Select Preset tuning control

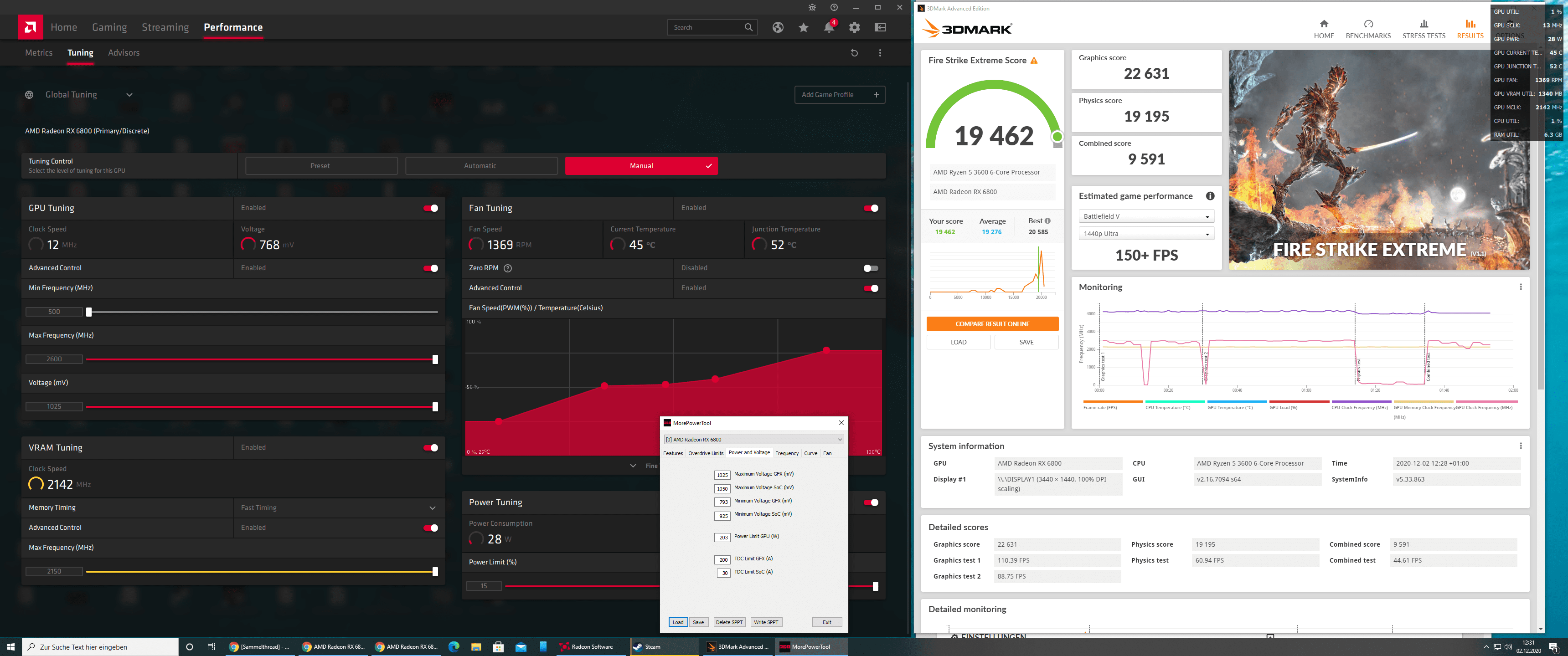[321, 166]
